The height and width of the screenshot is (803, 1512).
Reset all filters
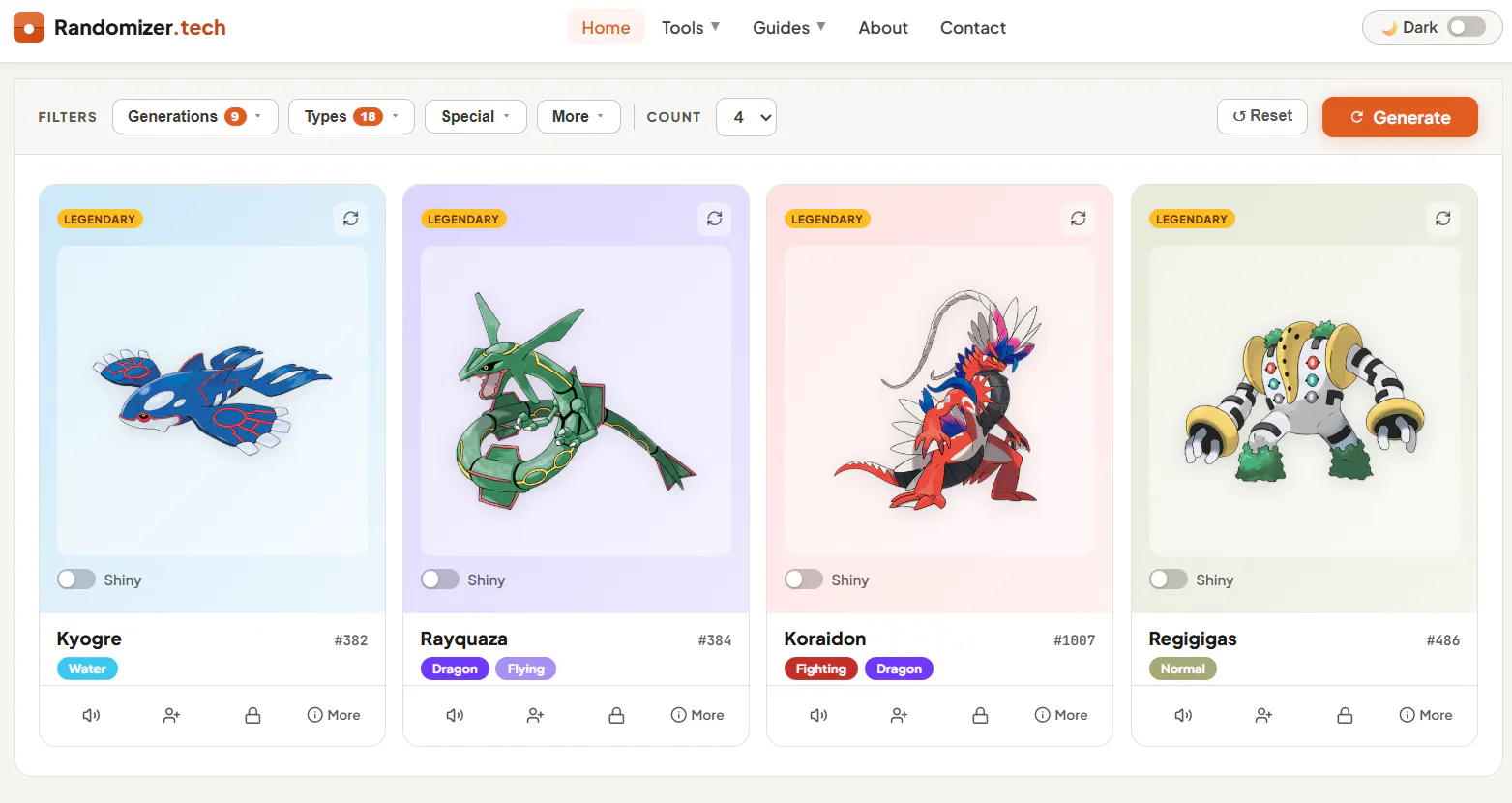coord(1262,116)
